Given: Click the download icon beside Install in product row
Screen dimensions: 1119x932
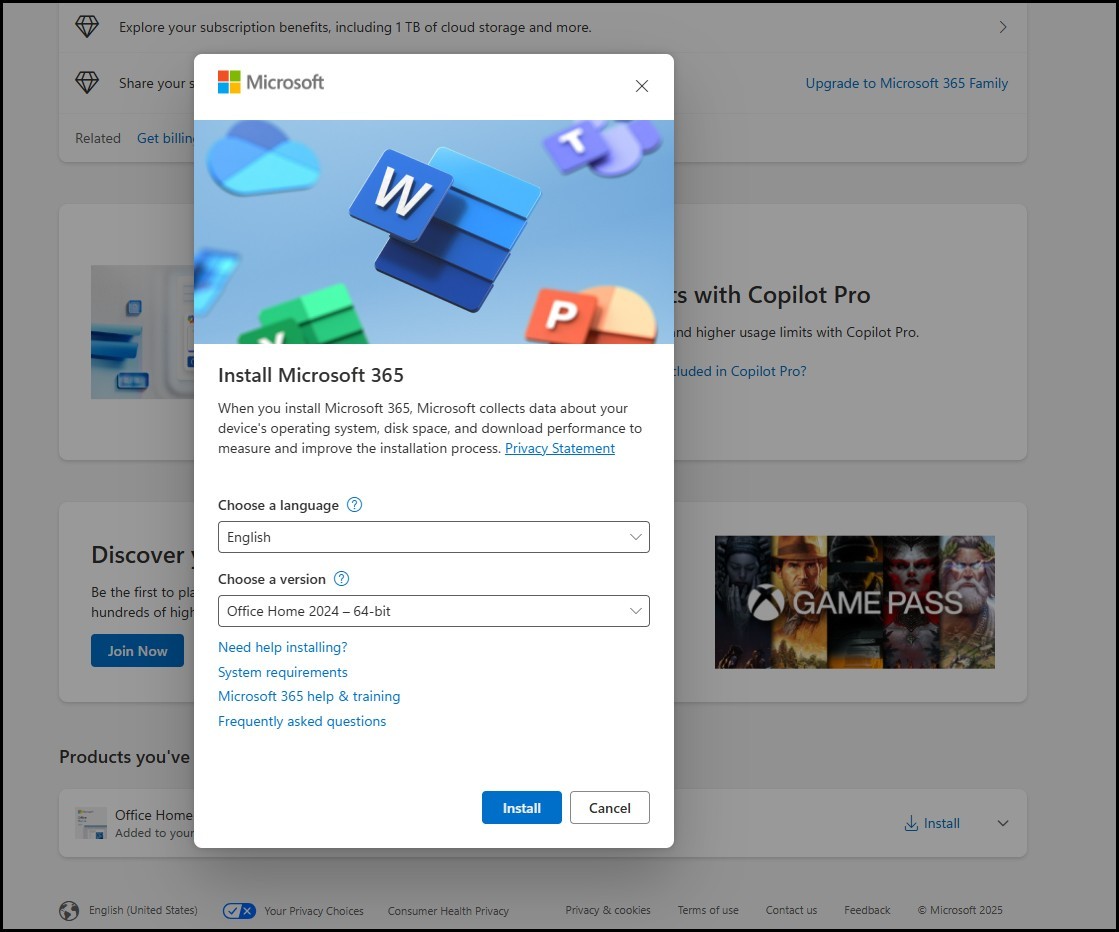Looking at the screenshot, I should click(909, 823).
